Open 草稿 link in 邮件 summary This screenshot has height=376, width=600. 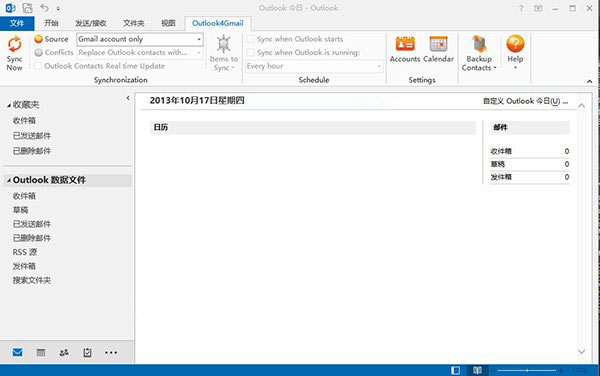tap(497, 164)
